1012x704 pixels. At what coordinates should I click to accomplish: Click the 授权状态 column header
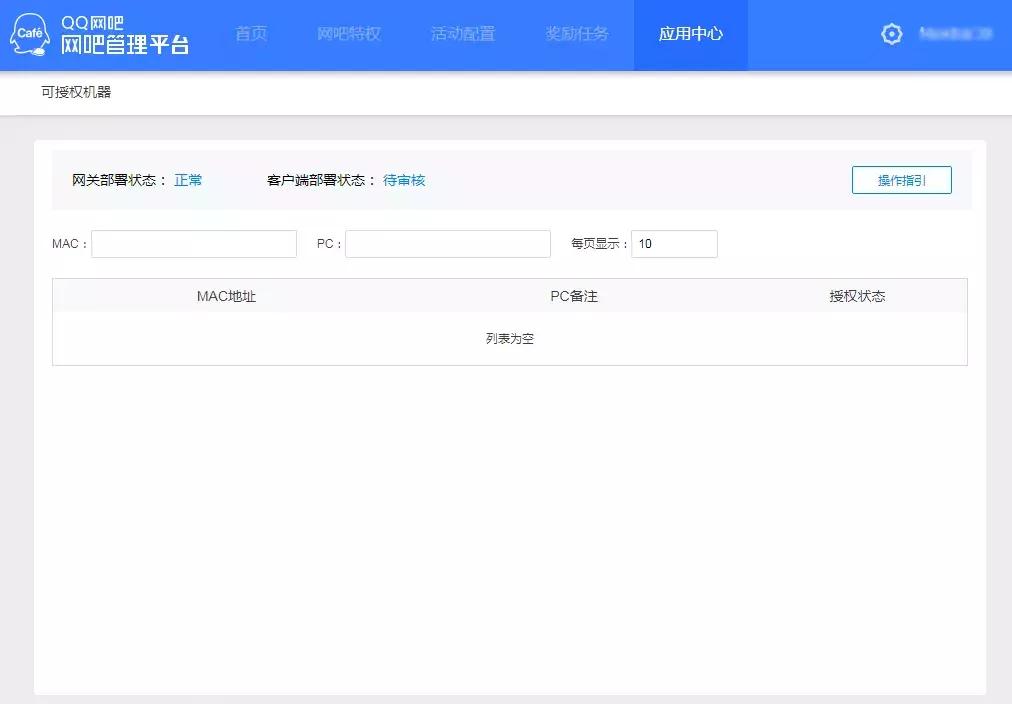pos(857,295)
